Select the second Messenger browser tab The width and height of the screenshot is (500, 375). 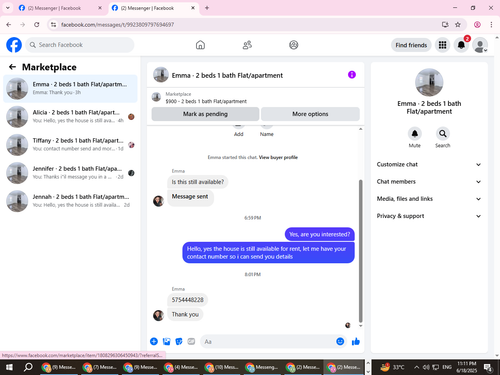tap(152, 8)
